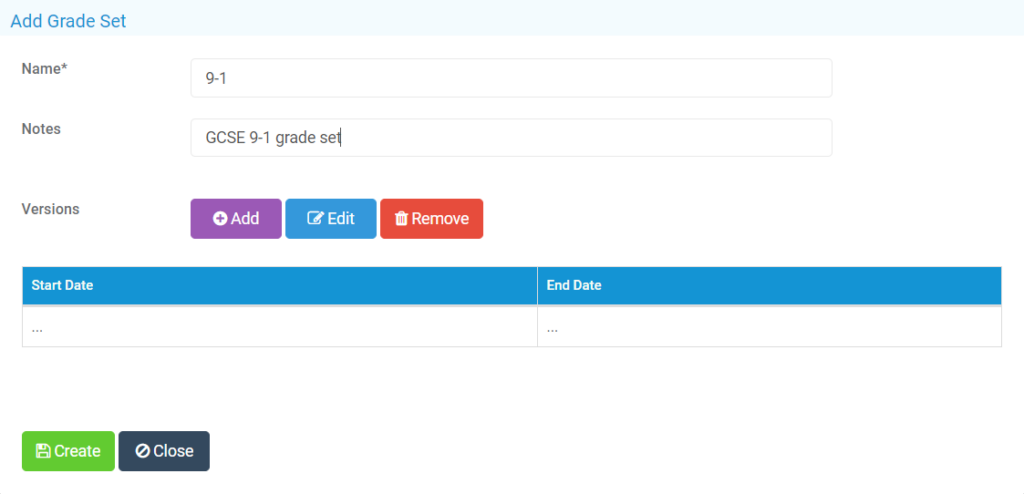Image resolution: width=1024 pixels, height=494 pixels.
Task: Click the Add Grade Set dialog title
Action: [69, 21]
